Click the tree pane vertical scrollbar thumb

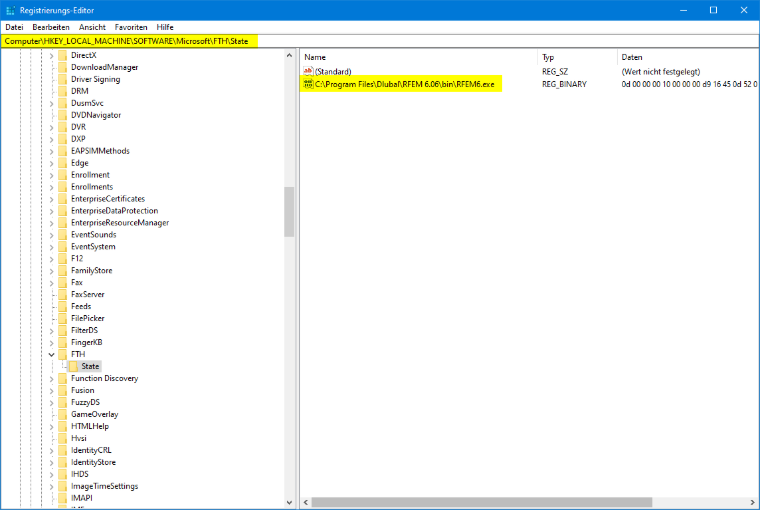coord(289,212)
